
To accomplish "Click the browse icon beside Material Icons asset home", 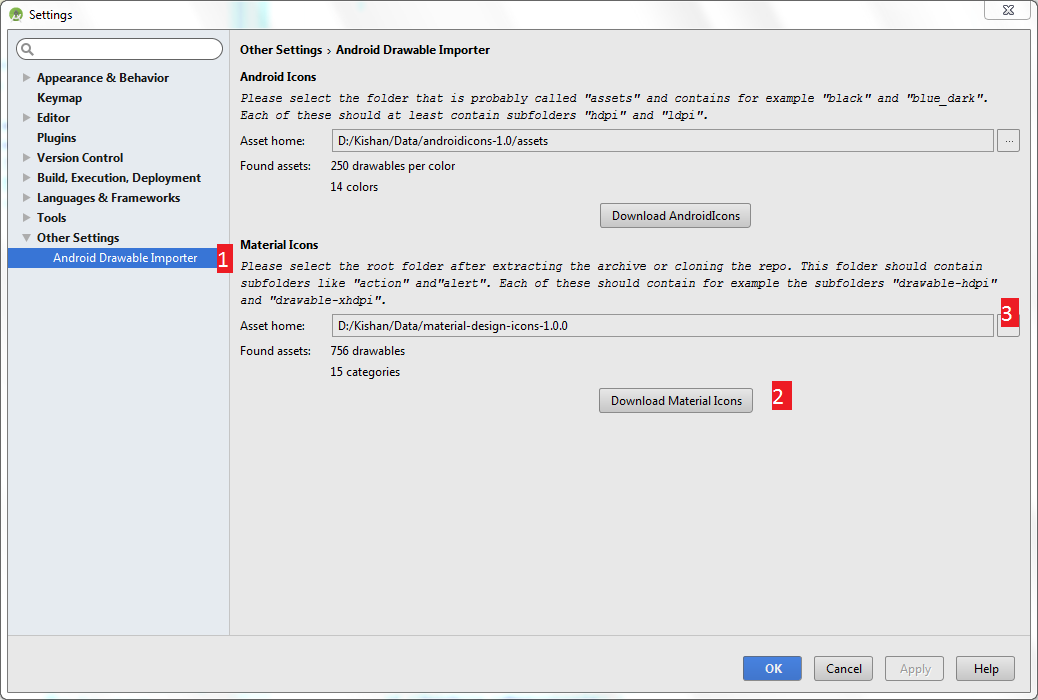I will [1008, 324].
